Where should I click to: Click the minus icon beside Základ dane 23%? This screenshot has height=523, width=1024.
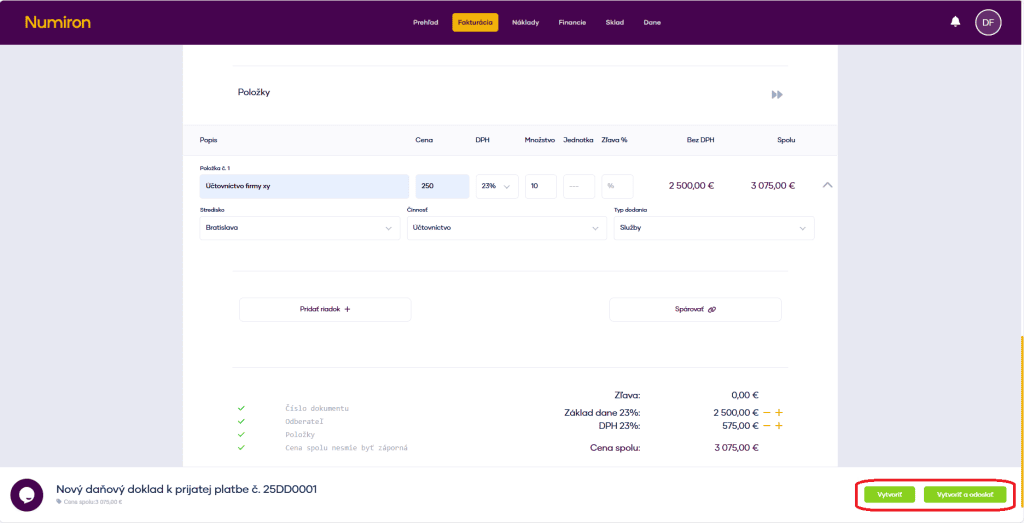tap(767, 412)
